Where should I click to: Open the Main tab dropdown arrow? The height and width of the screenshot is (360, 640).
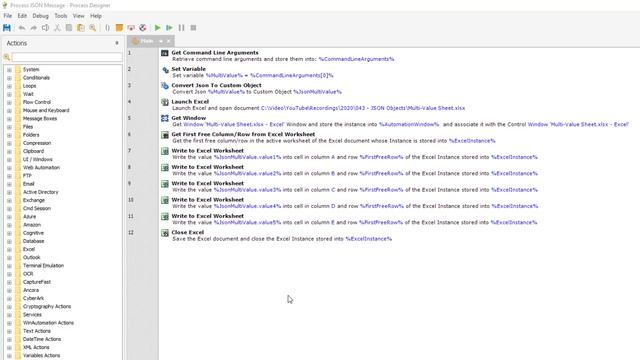[x=161, y=41]
